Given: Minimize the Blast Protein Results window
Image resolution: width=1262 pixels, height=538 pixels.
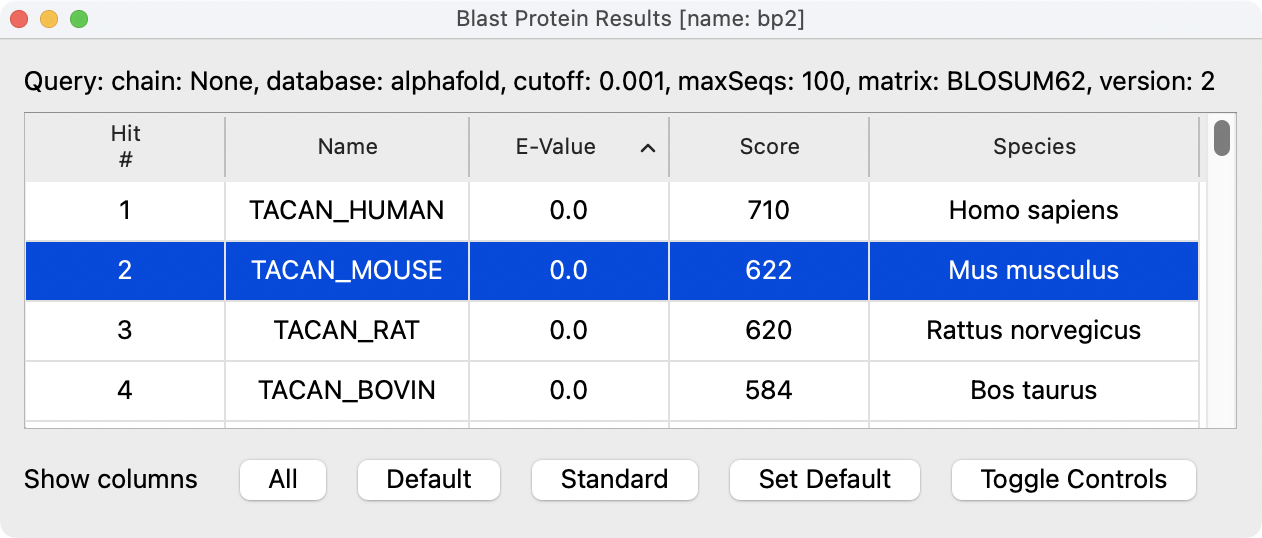Looking at the screenshot, I should point(49,19).
